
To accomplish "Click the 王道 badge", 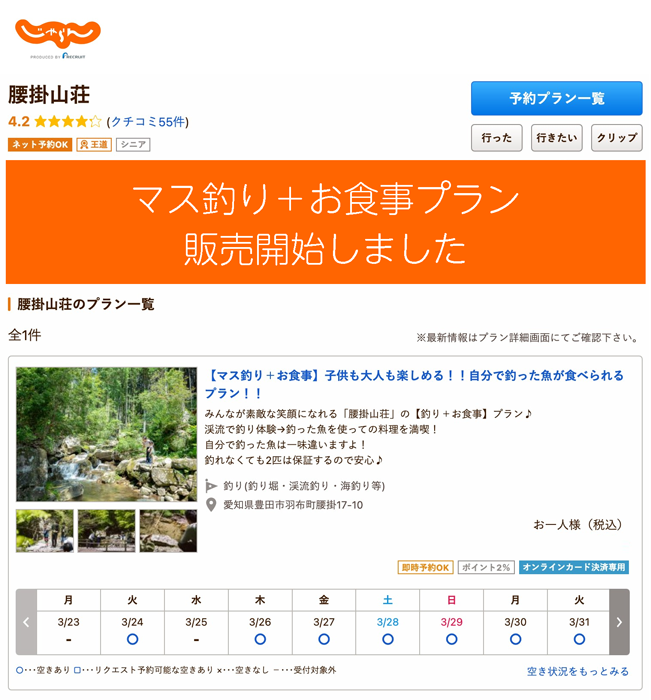I will coord(94,145).
